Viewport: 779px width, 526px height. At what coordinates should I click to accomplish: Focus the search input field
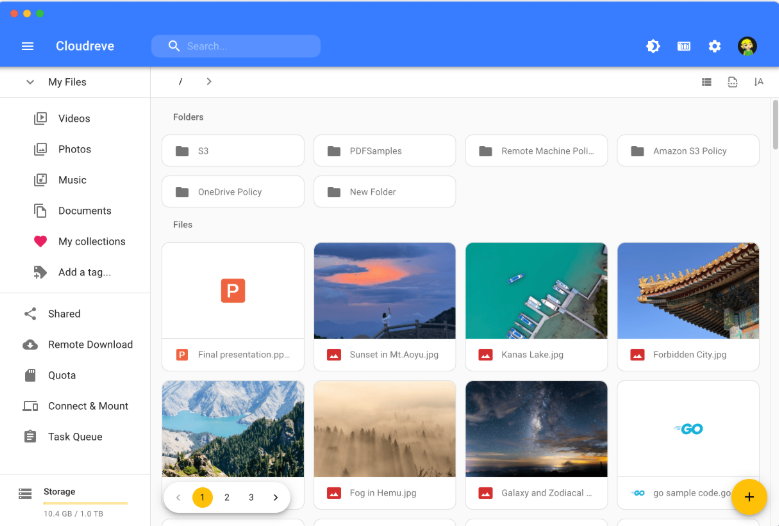tap(248, 46)
